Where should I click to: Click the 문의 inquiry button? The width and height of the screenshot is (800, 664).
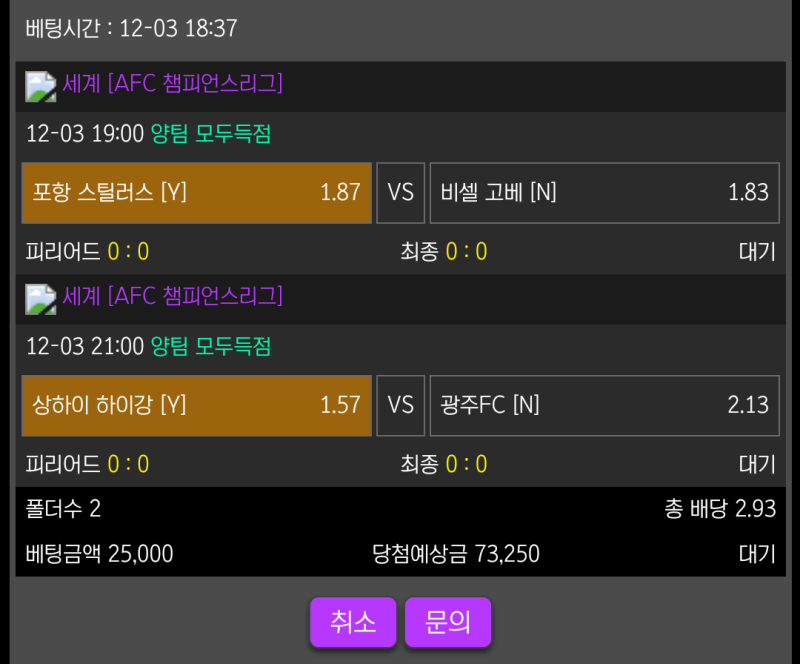click(447, 622)
